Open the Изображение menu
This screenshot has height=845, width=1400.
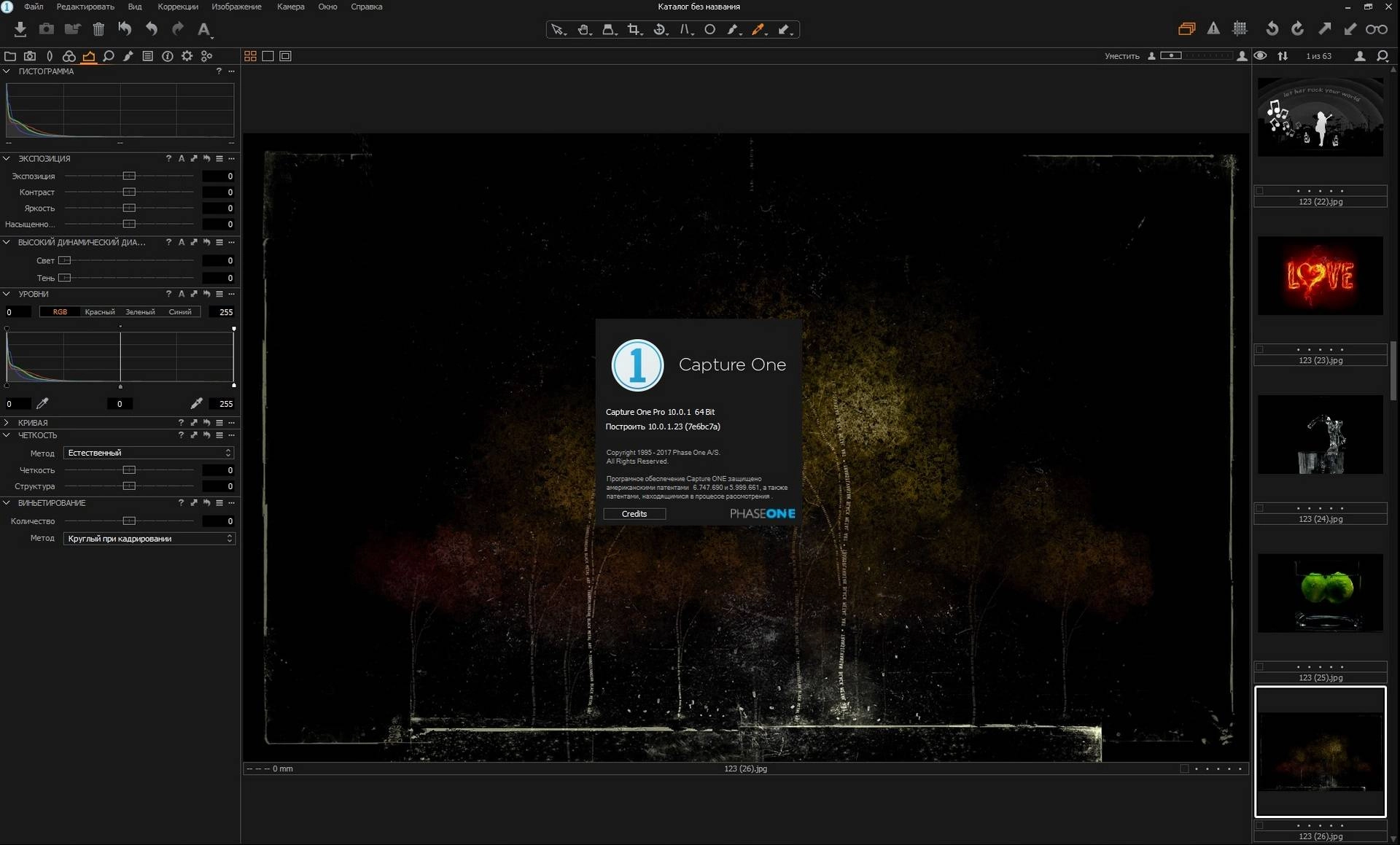[236, 7]
